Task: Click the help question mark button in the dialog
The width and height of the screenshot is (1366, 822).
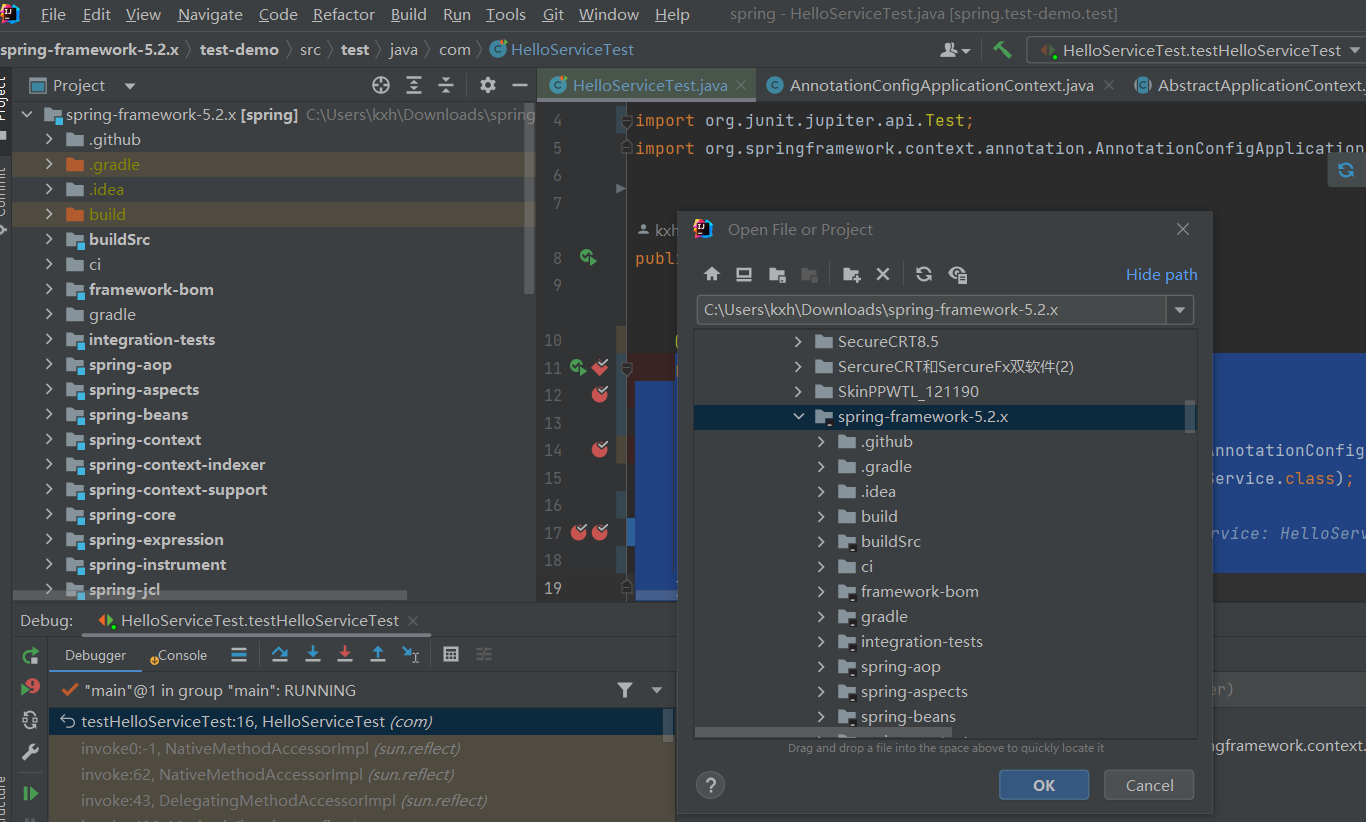Action: (711, 785)
